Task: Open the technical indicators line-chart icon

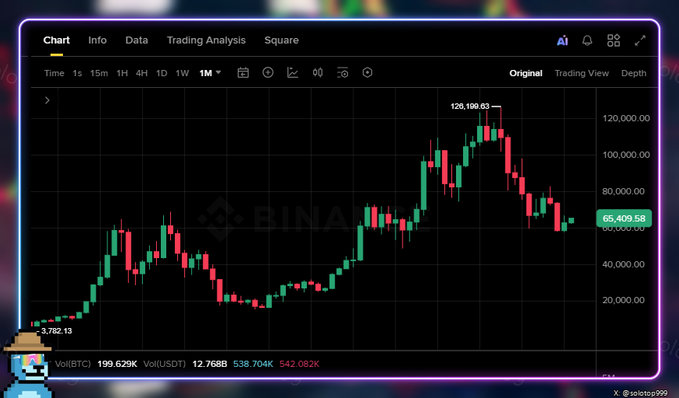Action: pyautogui.click(x=293, y=73)
